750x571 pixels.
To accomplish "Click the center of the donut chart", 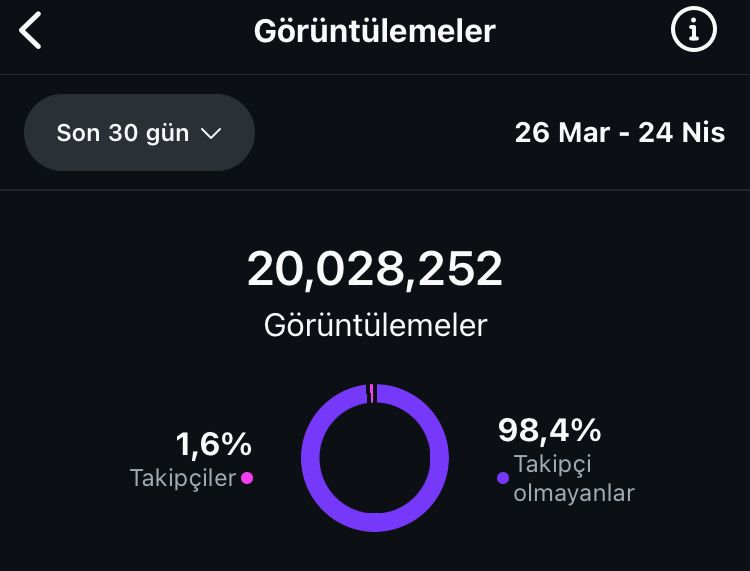I will 375,458.
